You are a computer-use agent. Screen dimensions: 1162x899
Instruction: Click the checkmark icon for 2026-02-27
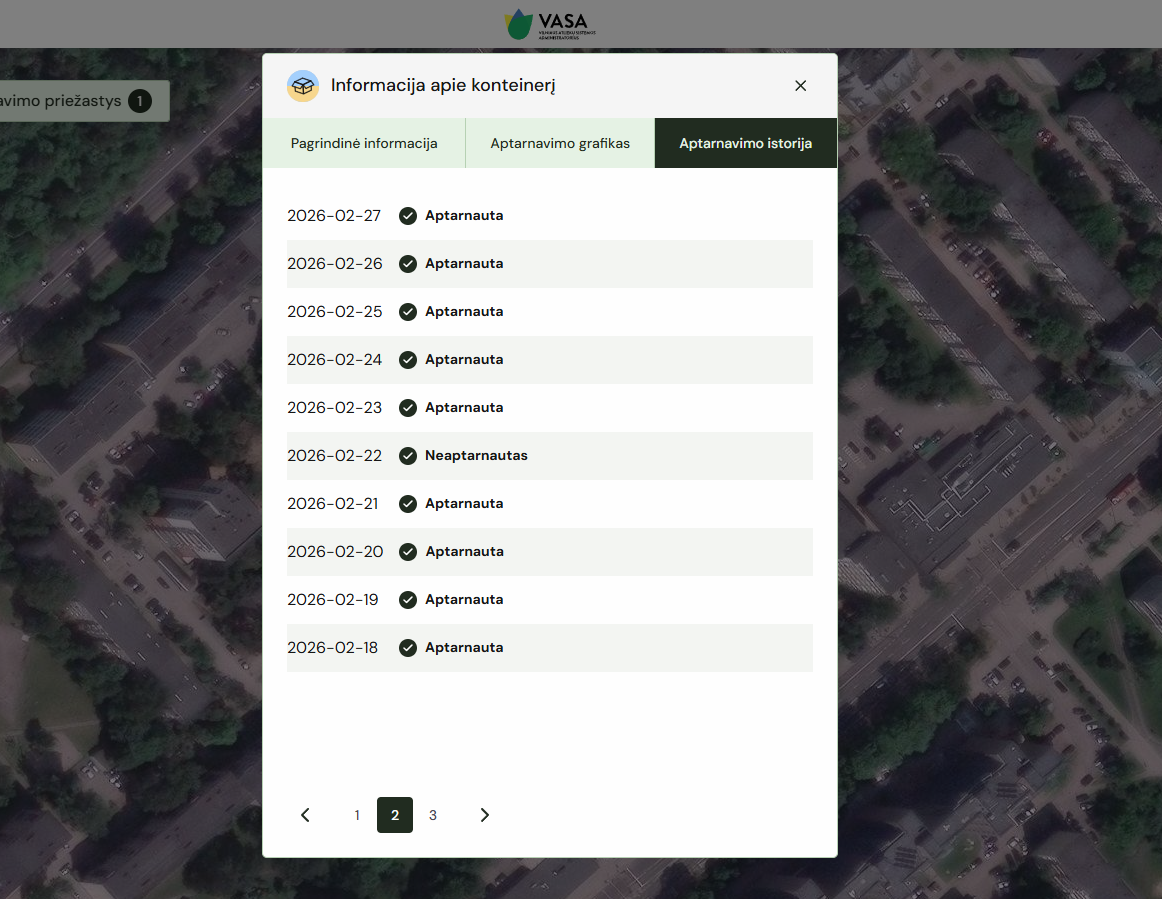[x=408, y=216]
